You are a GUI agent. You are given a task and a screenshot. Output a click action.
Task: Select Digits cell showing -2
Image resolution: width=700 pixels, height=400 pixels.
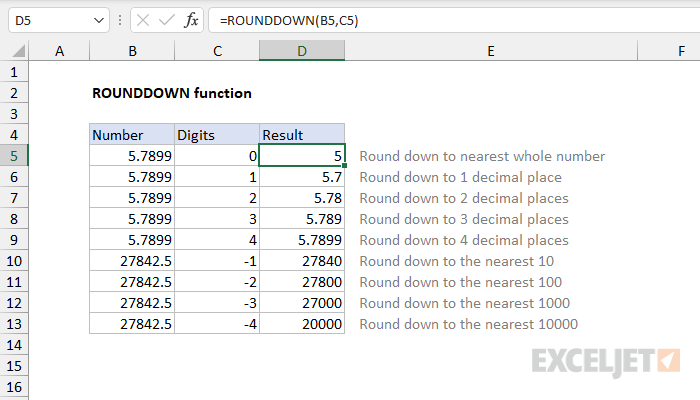[x=217, y=282]
